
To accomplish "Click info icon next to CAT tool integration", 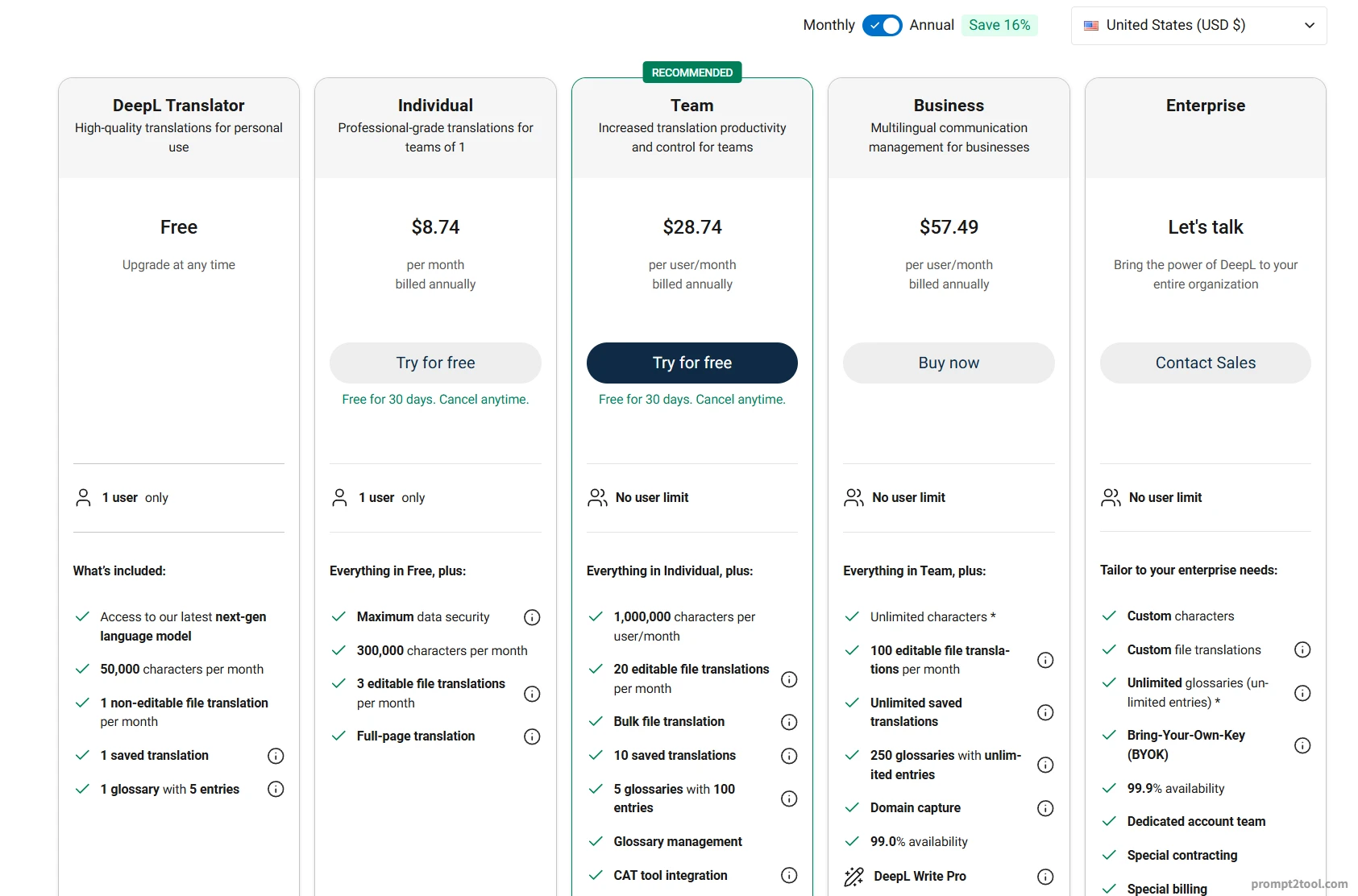I will click(789, 875).
